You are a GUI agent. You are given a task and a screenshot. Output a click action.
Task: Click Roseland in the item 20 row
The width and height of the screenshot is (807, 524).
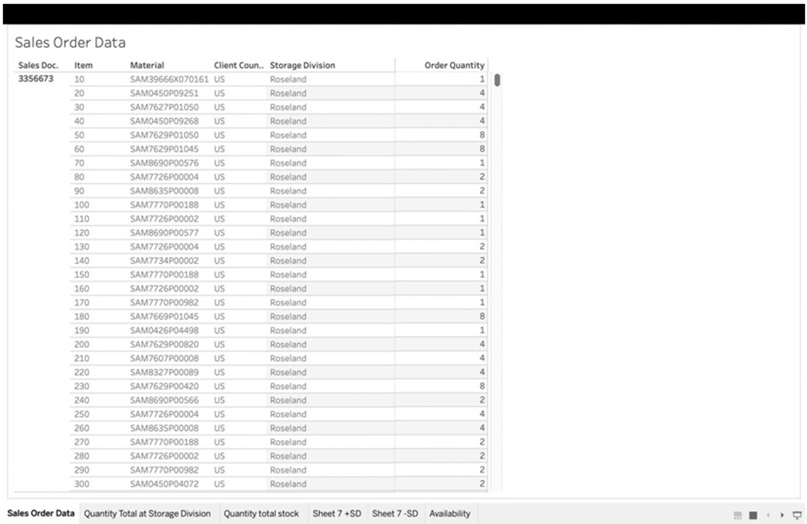click(x=288, y=93)
